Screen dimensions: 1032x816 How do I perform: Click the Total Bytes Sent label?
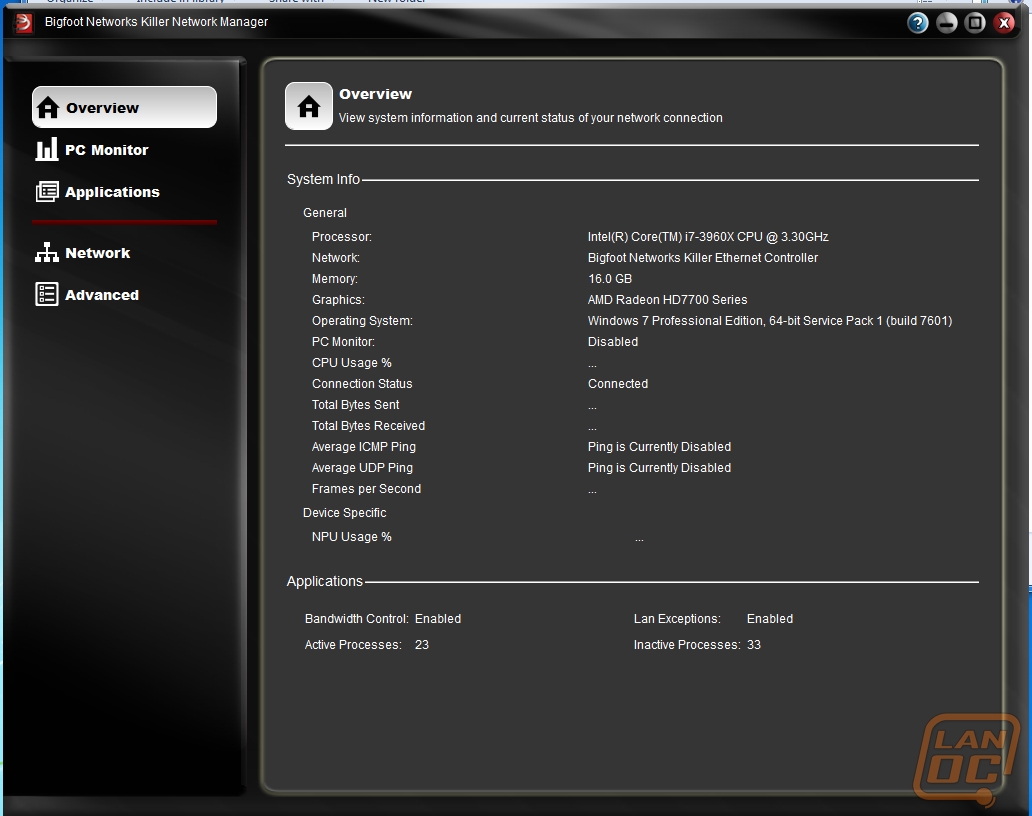[355, 405]
